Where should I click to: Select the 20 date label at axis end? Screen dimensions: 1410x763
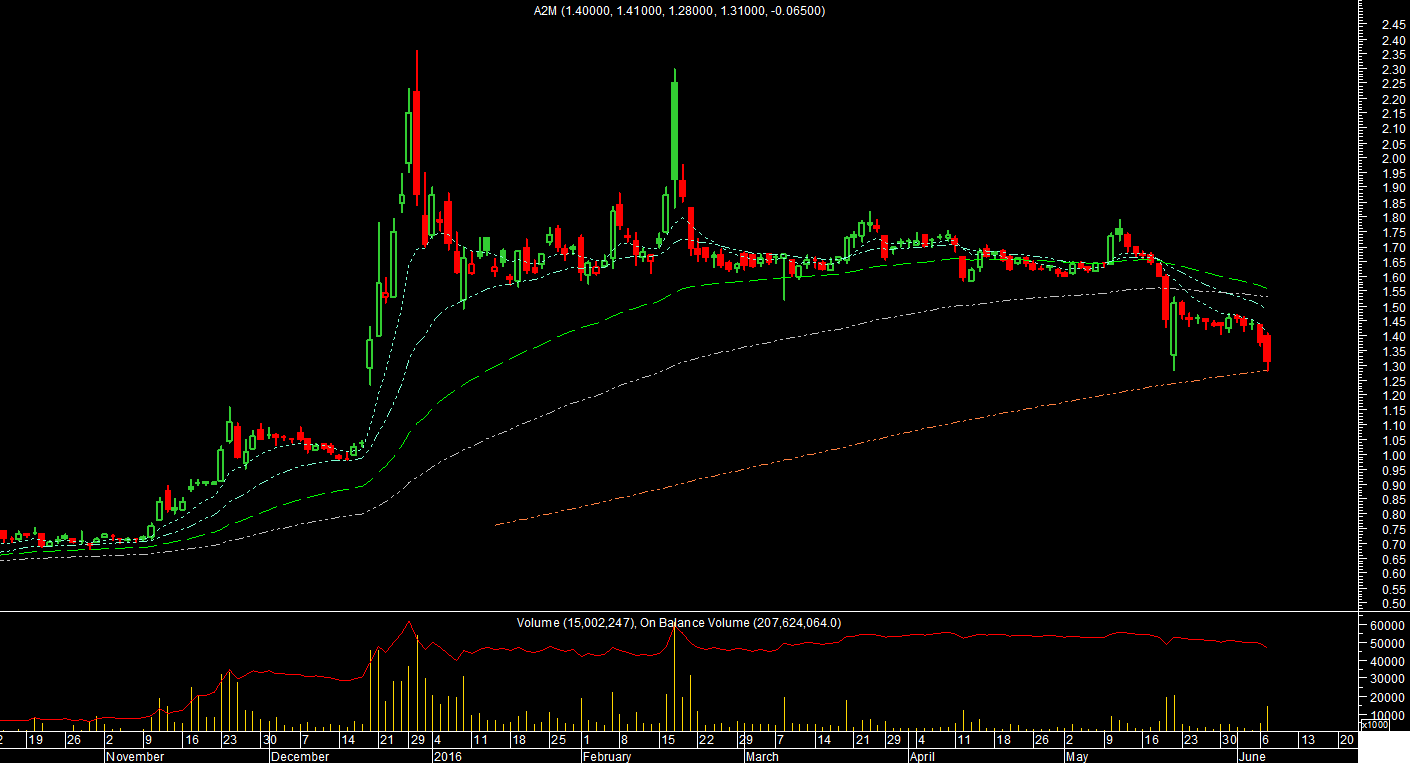click(x=1346, y=741)
